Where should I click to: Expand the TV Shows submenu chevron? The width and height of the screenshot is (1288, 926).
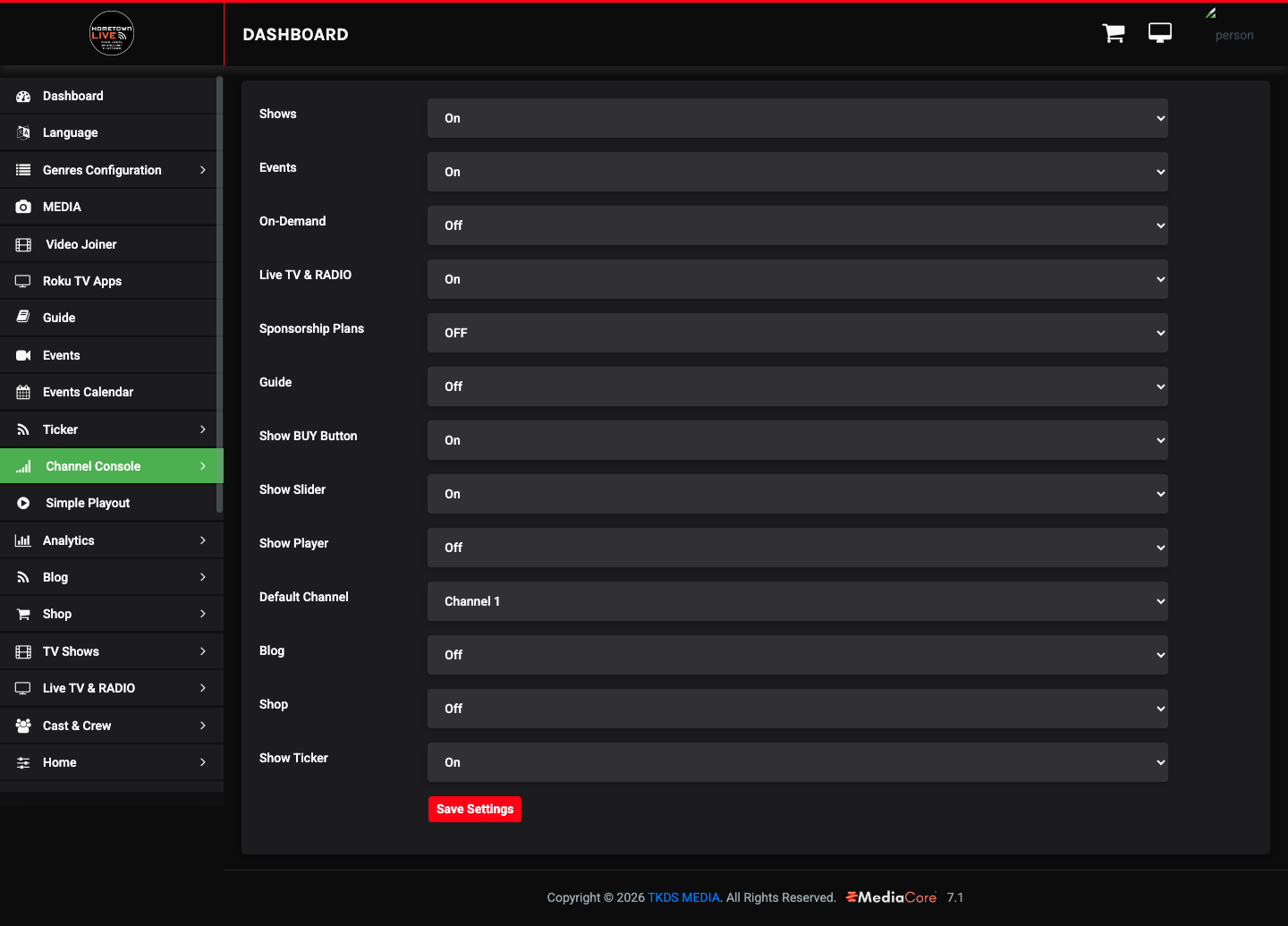[x=203, y=651]
